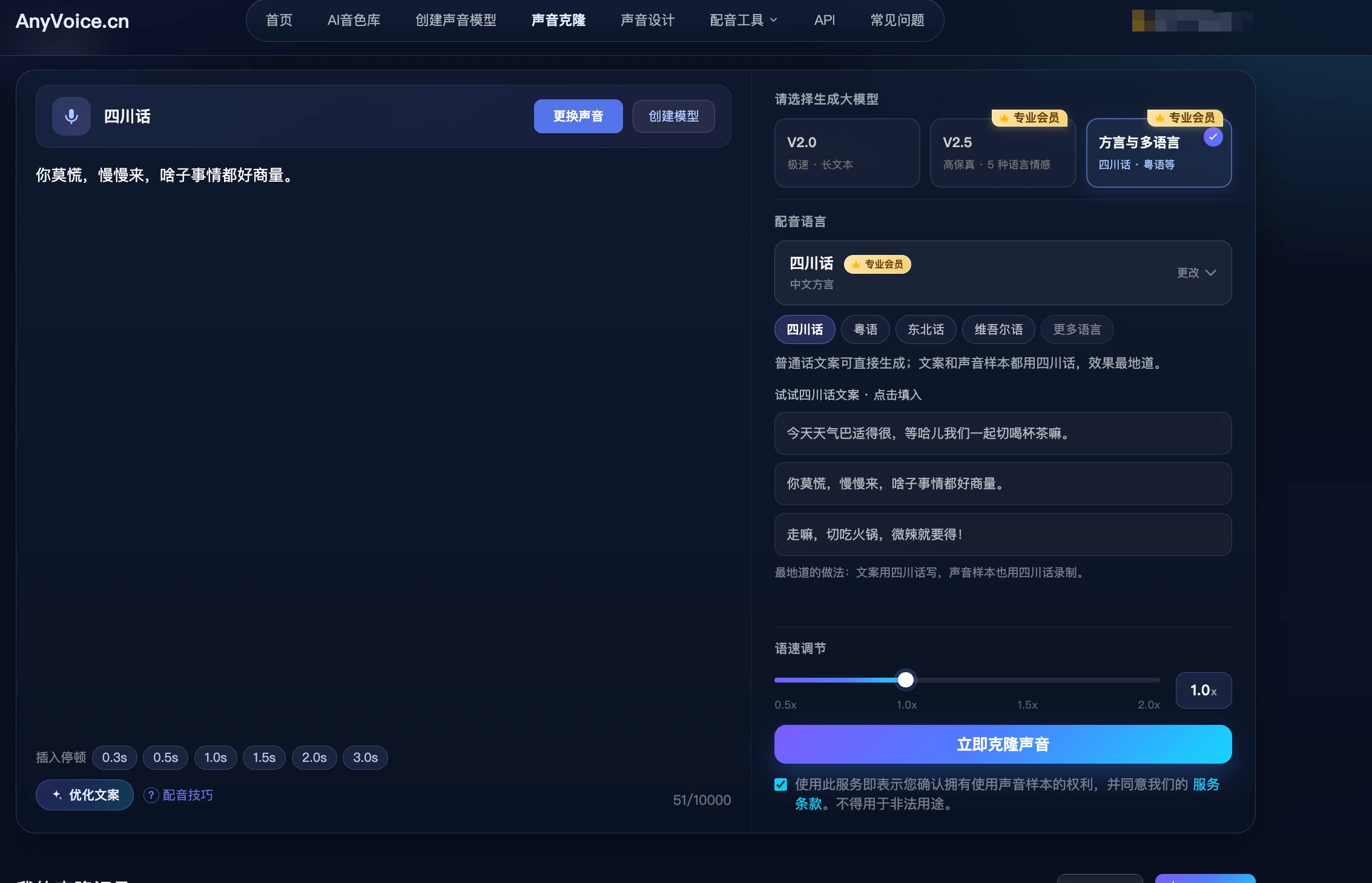Image resolution: width=1372 pixels, height=883 pixels.
Task: Click into the script text area
Action: coord(383,448)
